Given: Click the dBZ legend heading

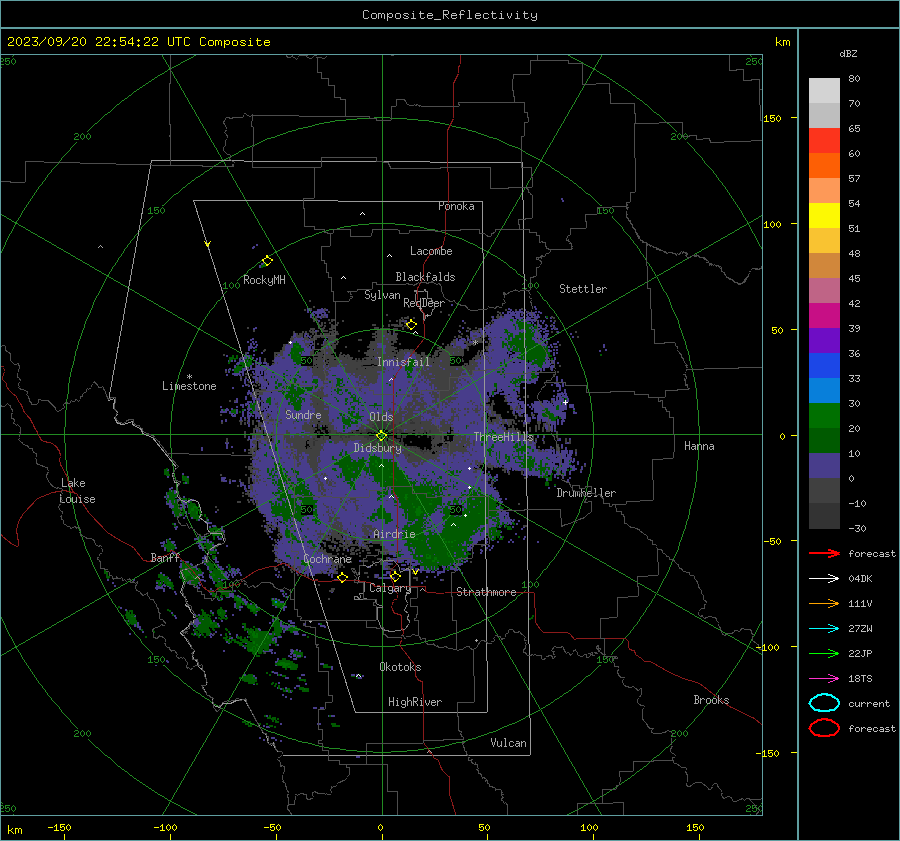Looking at the screenshot, I should click(x=848, y=53).
